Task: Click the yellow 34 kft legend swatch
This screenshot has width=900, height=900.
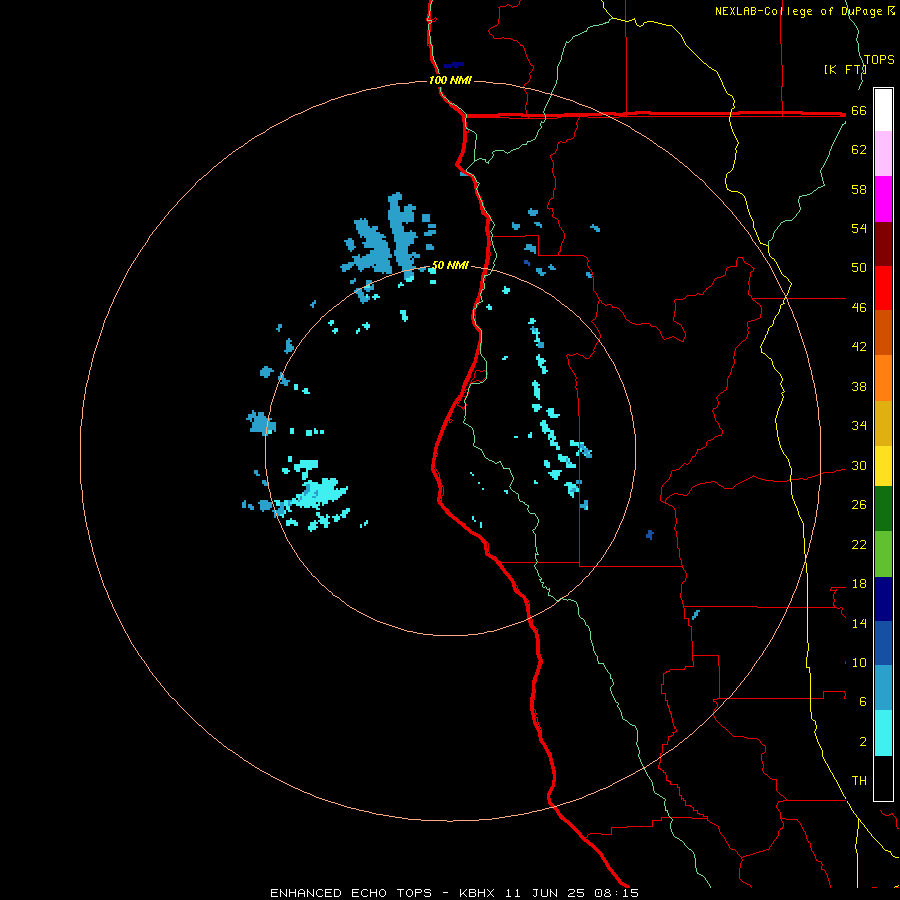Action: tap(883, 466)
